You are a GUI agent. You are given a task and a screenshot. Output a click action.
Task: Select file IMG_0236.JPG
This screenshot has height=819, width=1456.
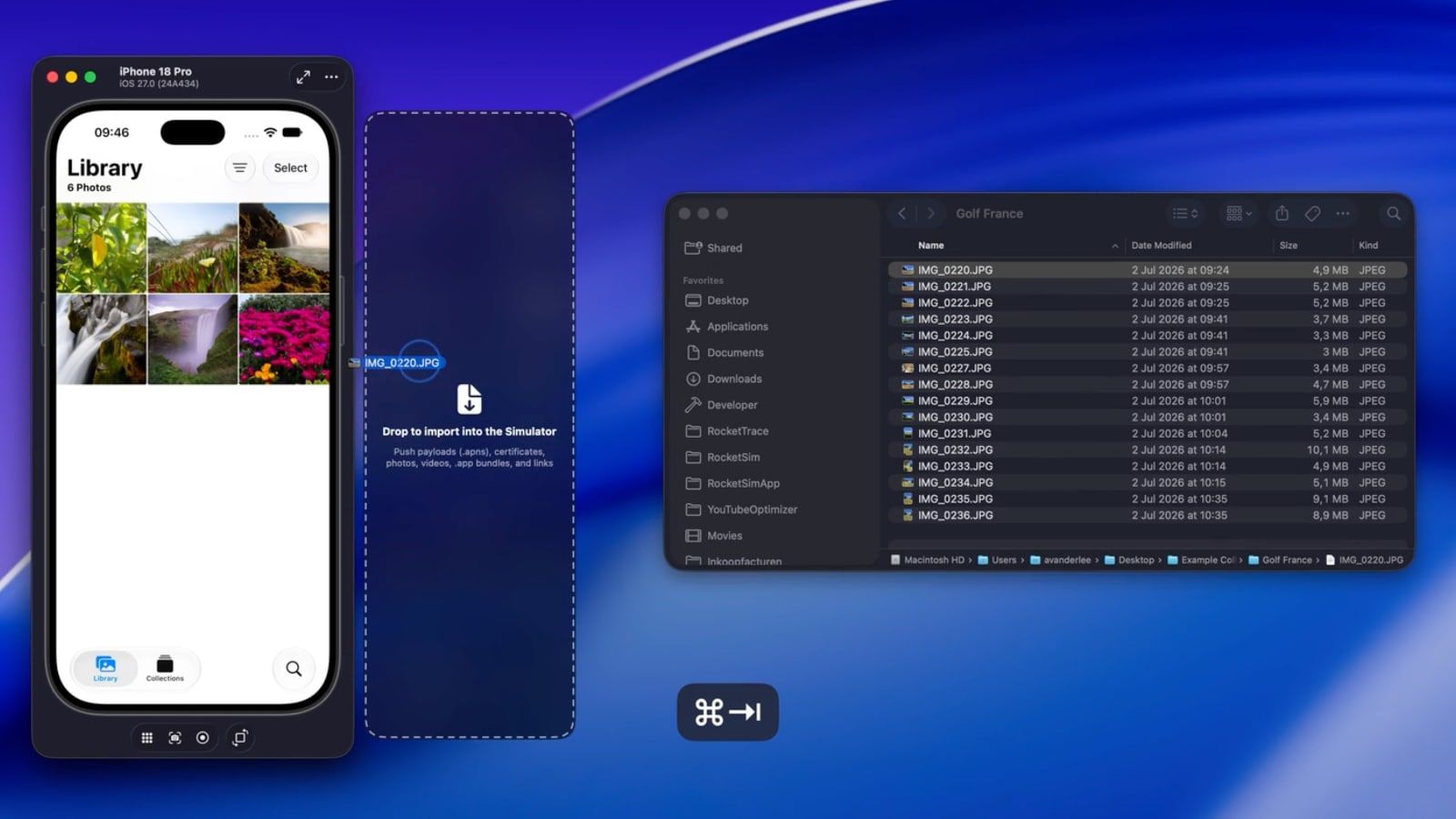point(1147,516)
